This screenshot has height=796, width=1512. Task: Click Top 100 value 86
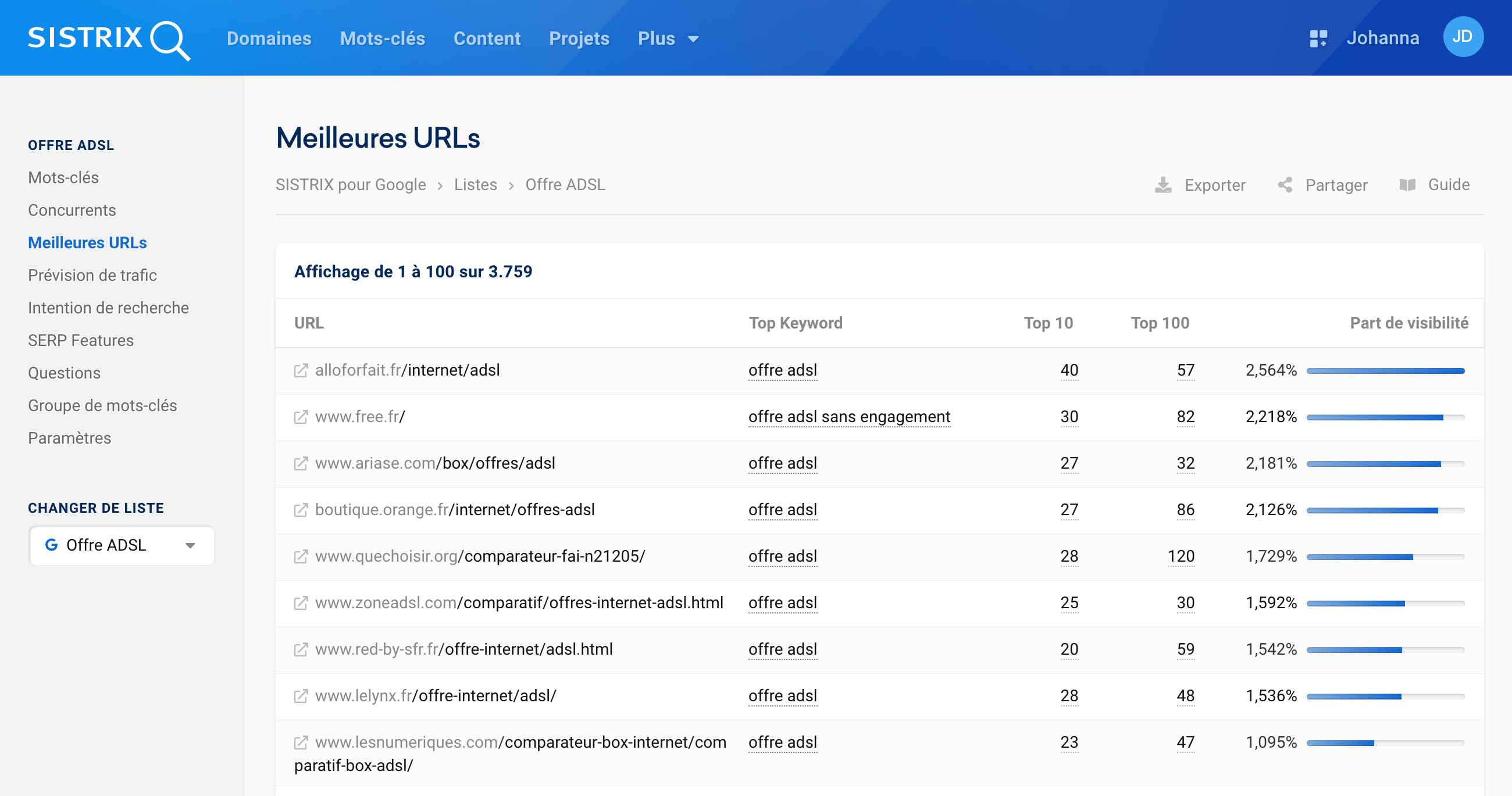tap(1185, 509)
